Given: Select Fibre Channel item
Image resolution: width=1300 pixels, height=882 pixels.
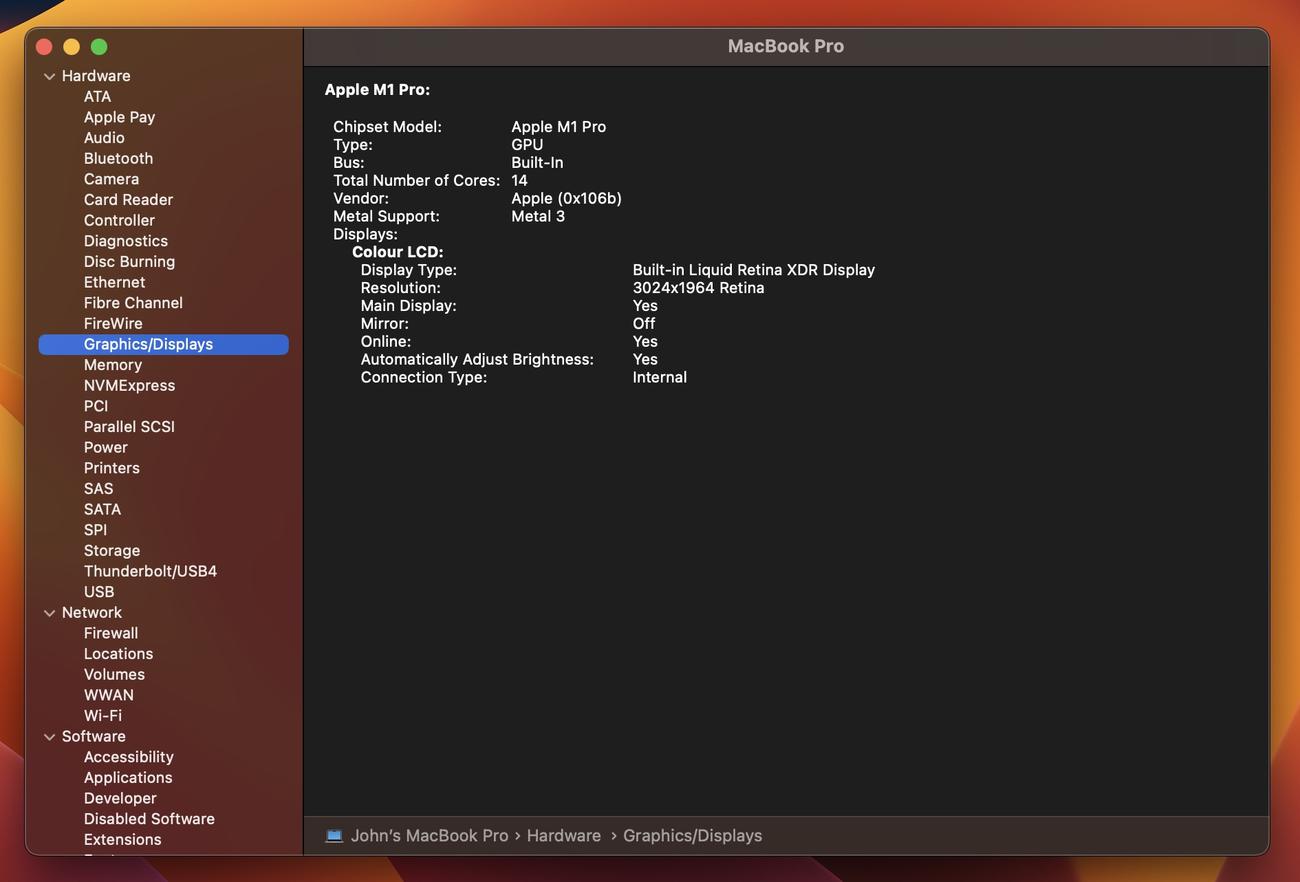Looking at the screenshot, I should click(133, 303).
